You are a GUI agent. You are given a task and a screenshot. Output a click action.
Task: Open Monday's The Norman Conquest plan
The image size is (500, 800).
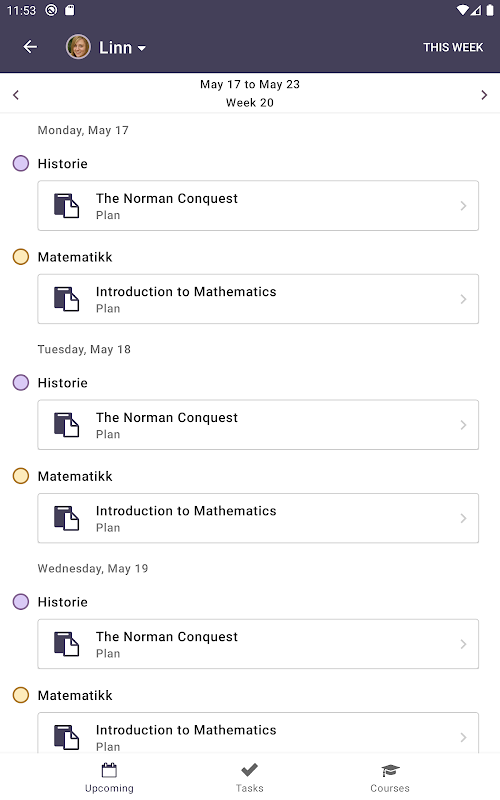[x=258, y=206]
